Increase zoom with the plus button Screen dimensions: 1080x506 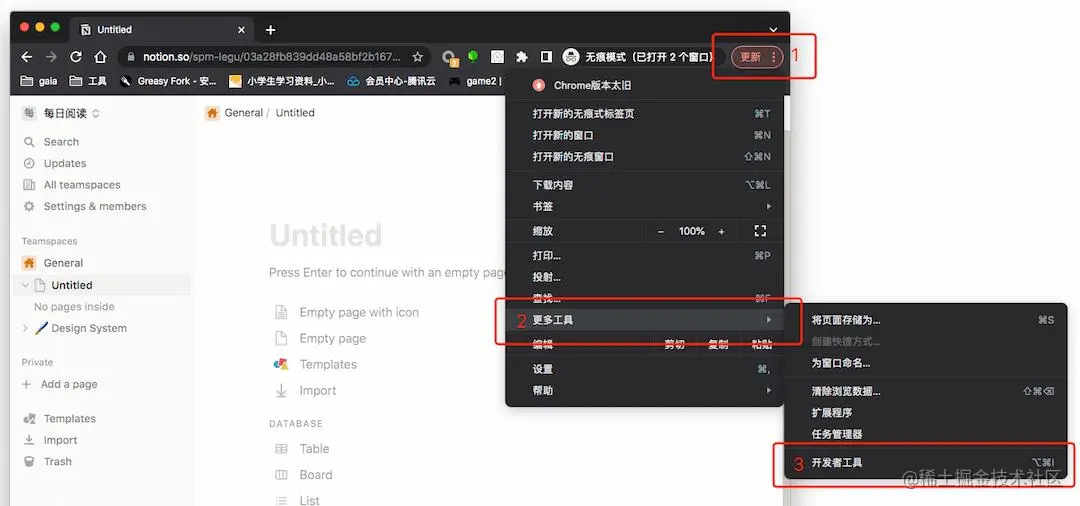pos(721,231)
